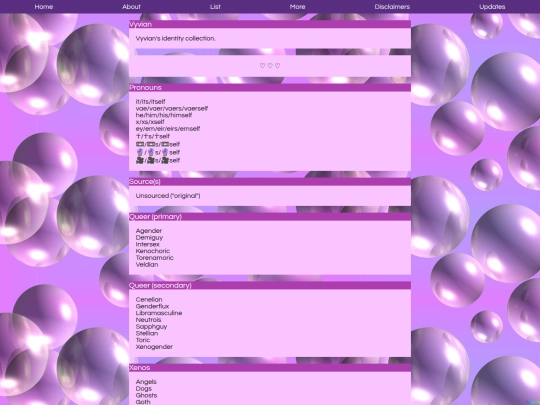Select Sapphguy in secondary list

152,326
